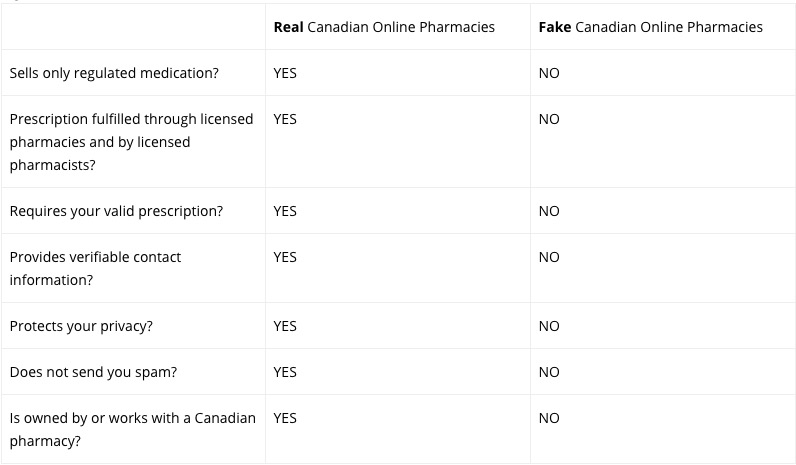This screenshot has height=465, width=796.
Task: Select the licensed pharmacies and pharmacists question
Action: [x=131, y=142]
